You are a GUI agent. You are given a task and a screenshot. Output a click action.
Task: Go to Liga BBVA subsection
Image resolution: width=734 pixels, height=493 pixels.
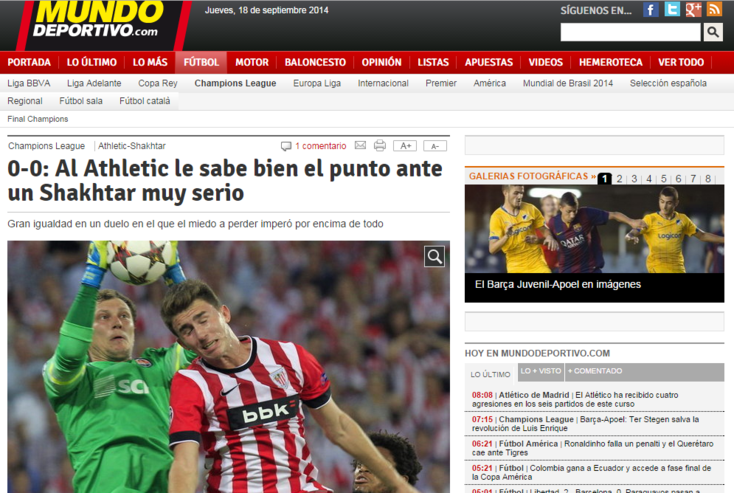pyautogui.click(x=29, y=83)
